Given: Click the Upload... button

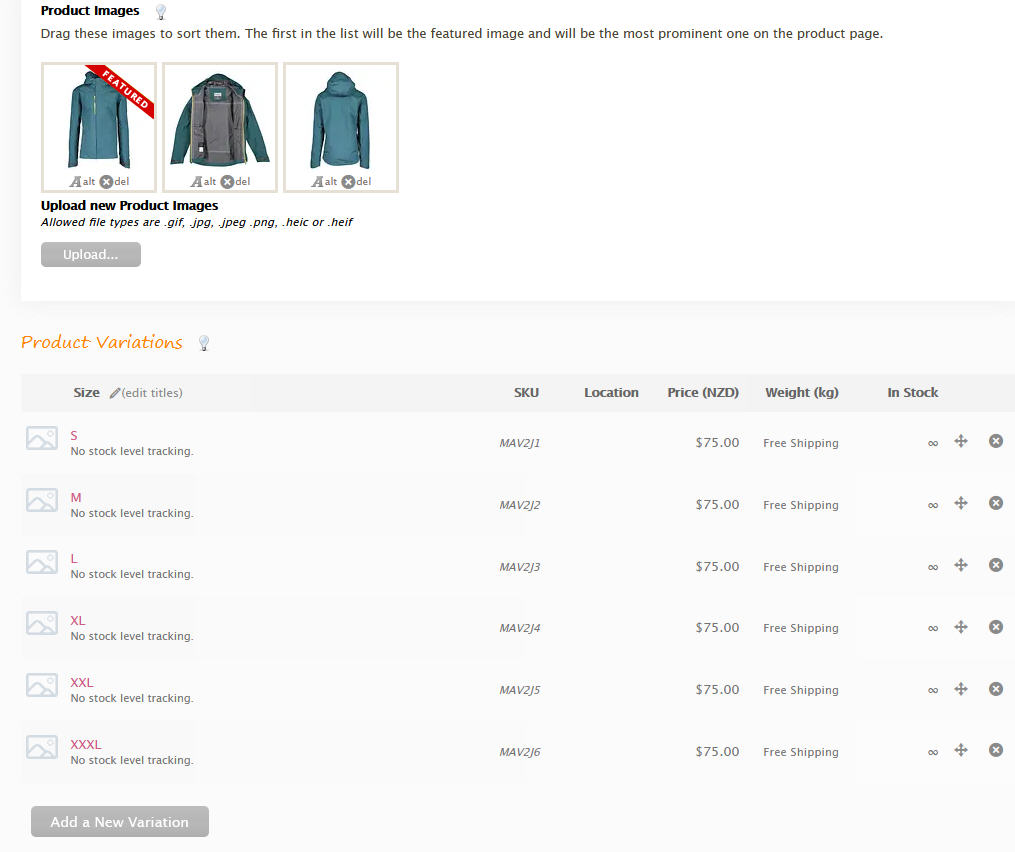Looking at the screenshot, I should tap(91, 254).
